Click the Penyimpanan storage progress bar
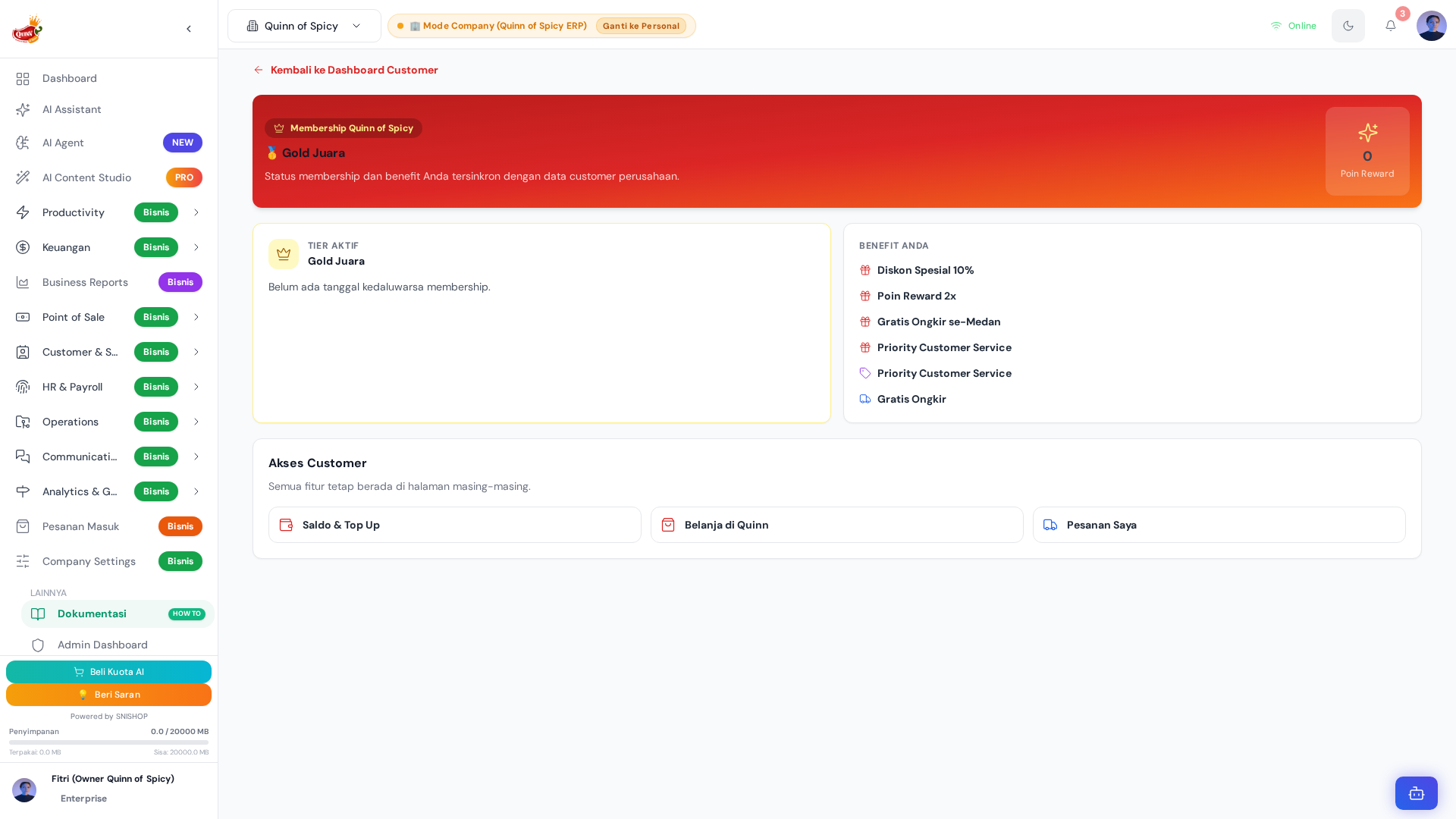 pyautogui.click(x=108, y=742)
